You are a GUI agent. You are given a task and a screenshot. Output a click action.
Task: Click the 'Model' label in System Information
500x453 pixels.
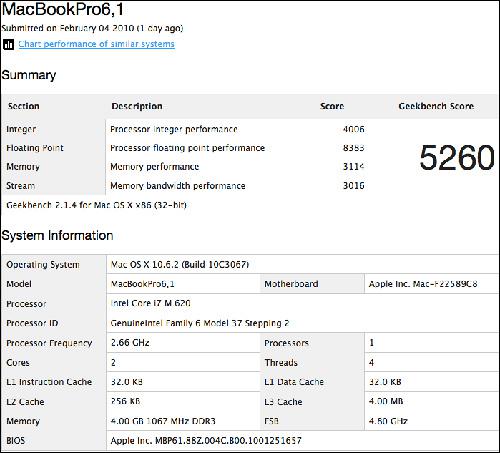tap(19, 284)
